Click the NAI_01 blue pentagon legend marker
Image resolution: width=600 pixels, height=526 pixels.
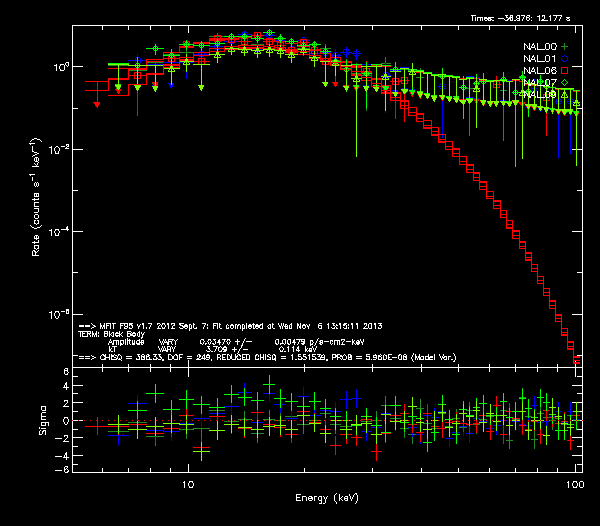coord(565,58)
